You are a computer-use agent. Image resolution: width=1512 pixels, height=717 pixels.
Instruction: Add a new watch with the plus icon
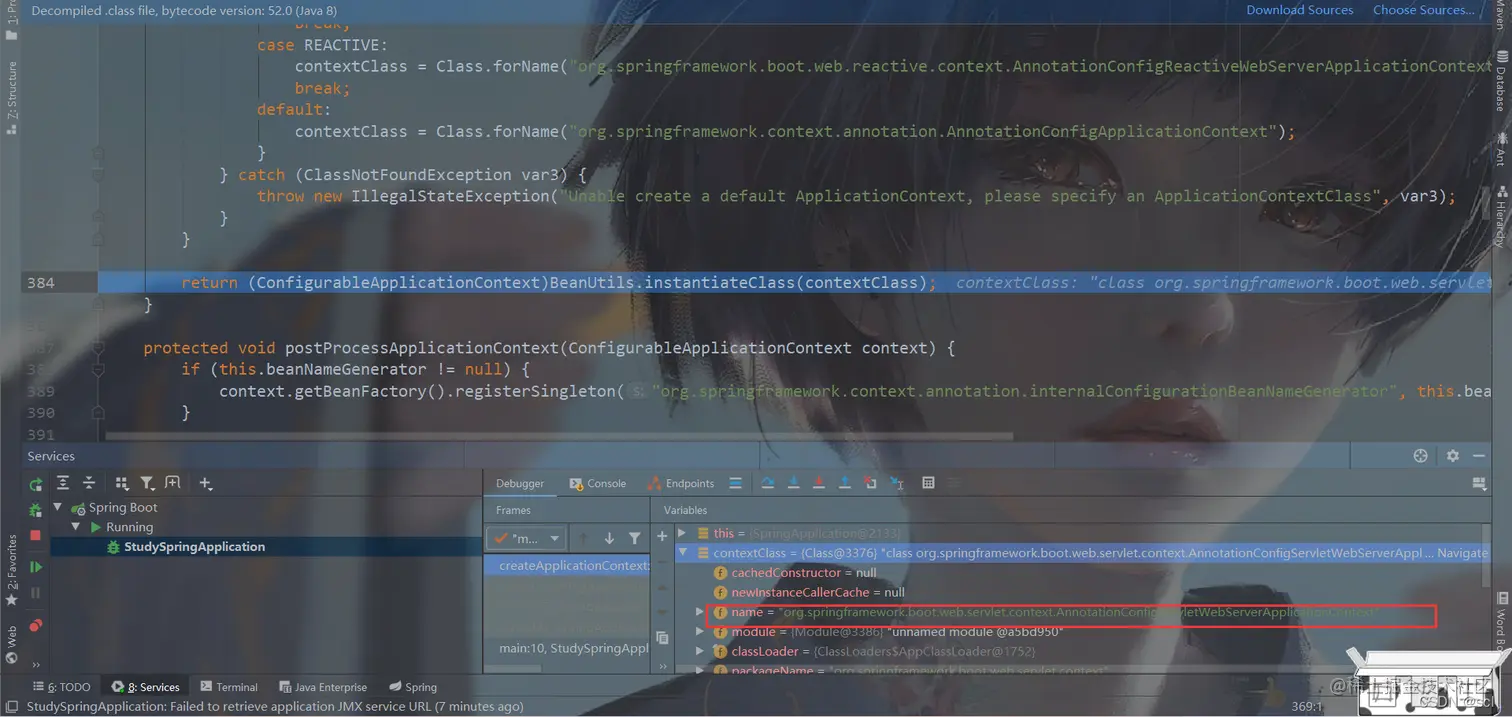pos(662,536)
